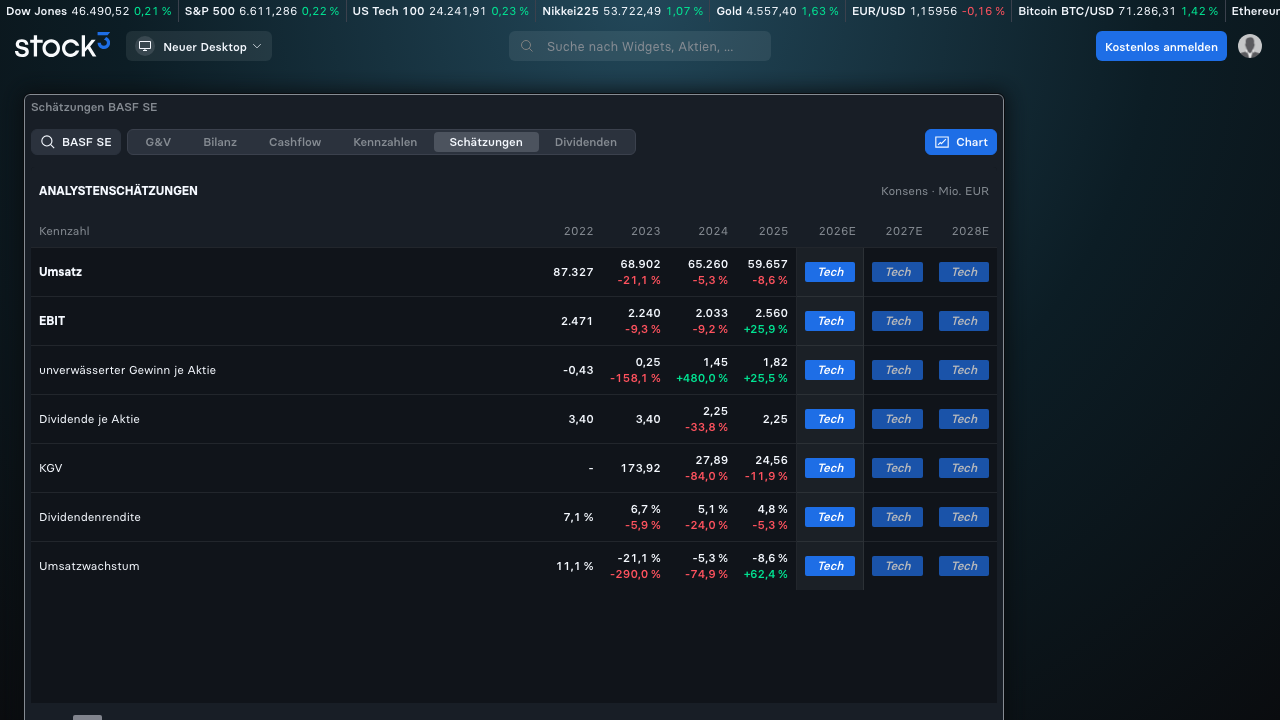This screenshot has height=720, width=1280.
Task: Click the magnifier icon next to BASF SE
Action: pyautogui.click(x=47, y=142)
